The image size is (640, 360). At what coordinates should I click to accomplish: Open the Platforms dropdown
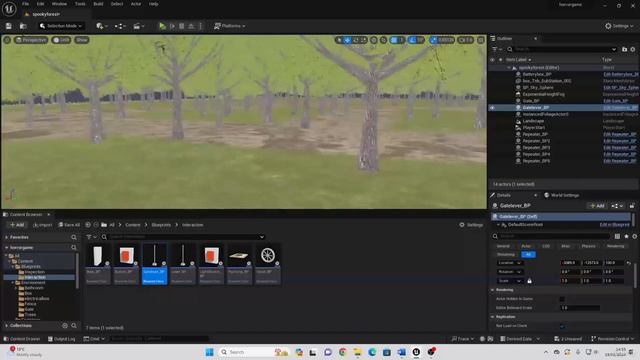230,26
